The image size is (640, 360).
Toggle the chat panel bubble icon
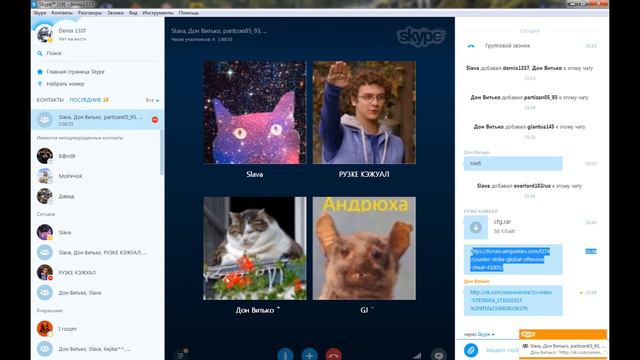[x=439, y=355]
